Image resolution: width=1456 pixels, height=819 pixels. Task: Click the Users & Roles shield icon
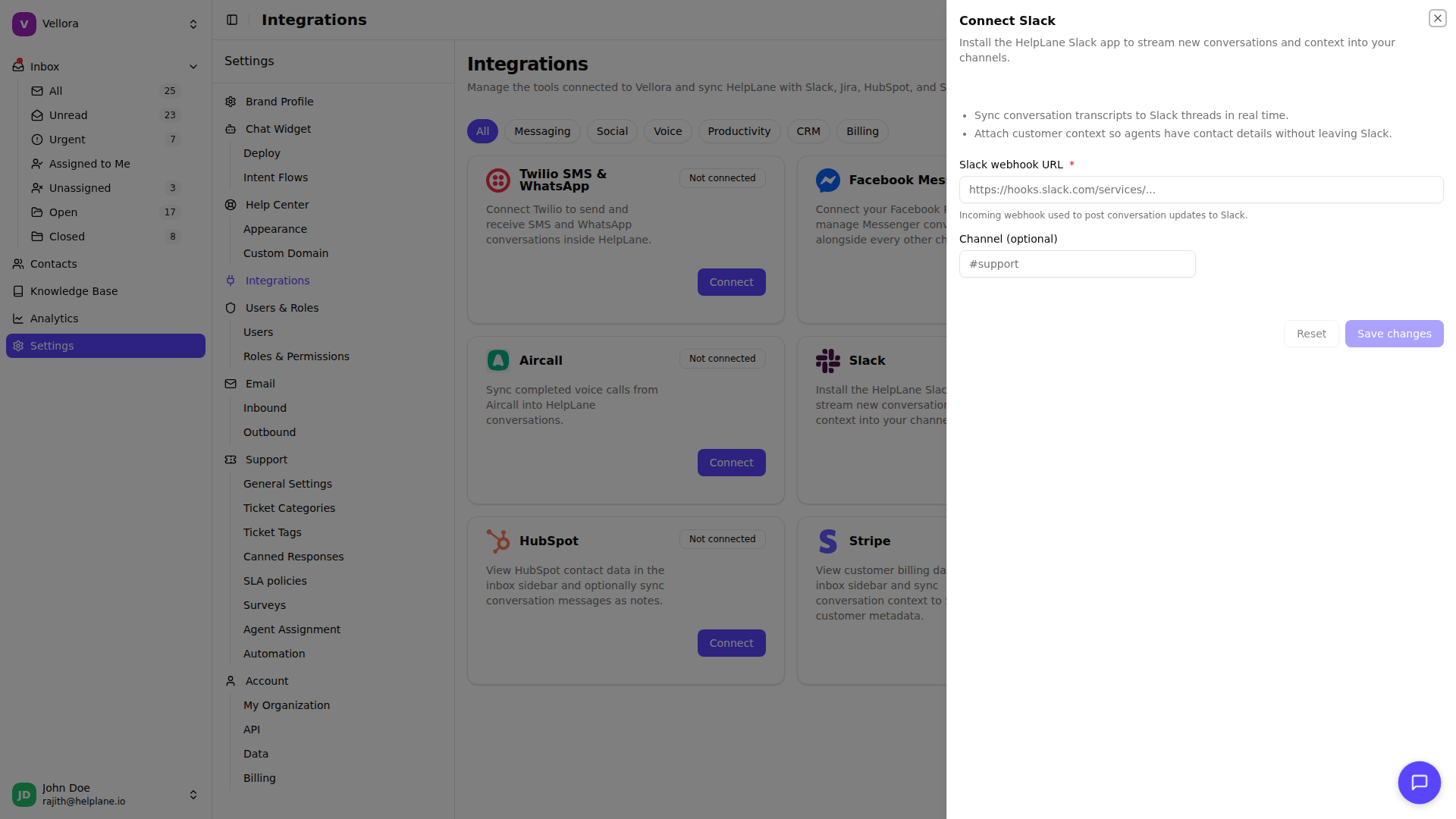point(231,308)
